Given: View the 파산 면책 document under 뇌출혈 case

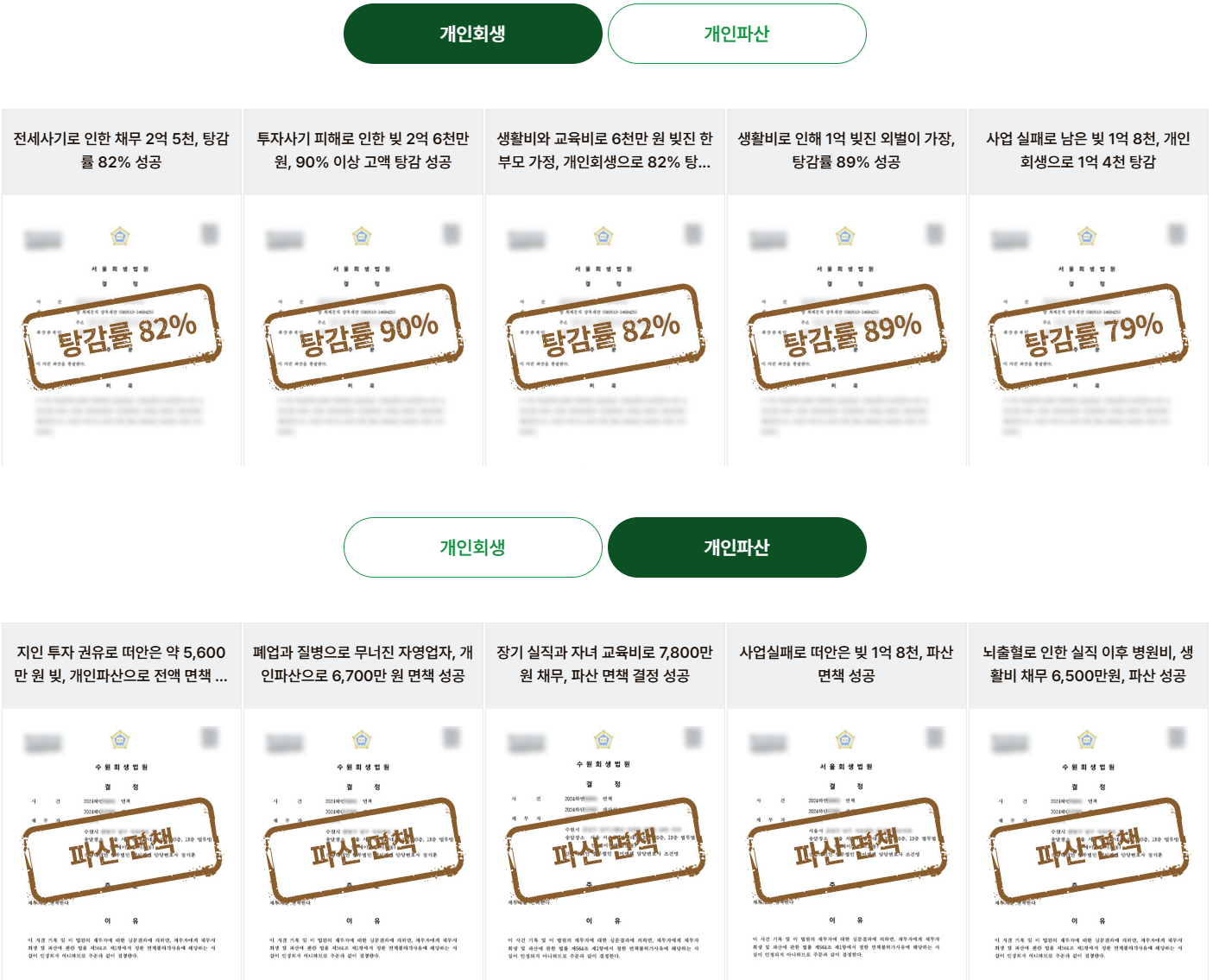Looking at the screenshot, I should tap(1089, 844).
